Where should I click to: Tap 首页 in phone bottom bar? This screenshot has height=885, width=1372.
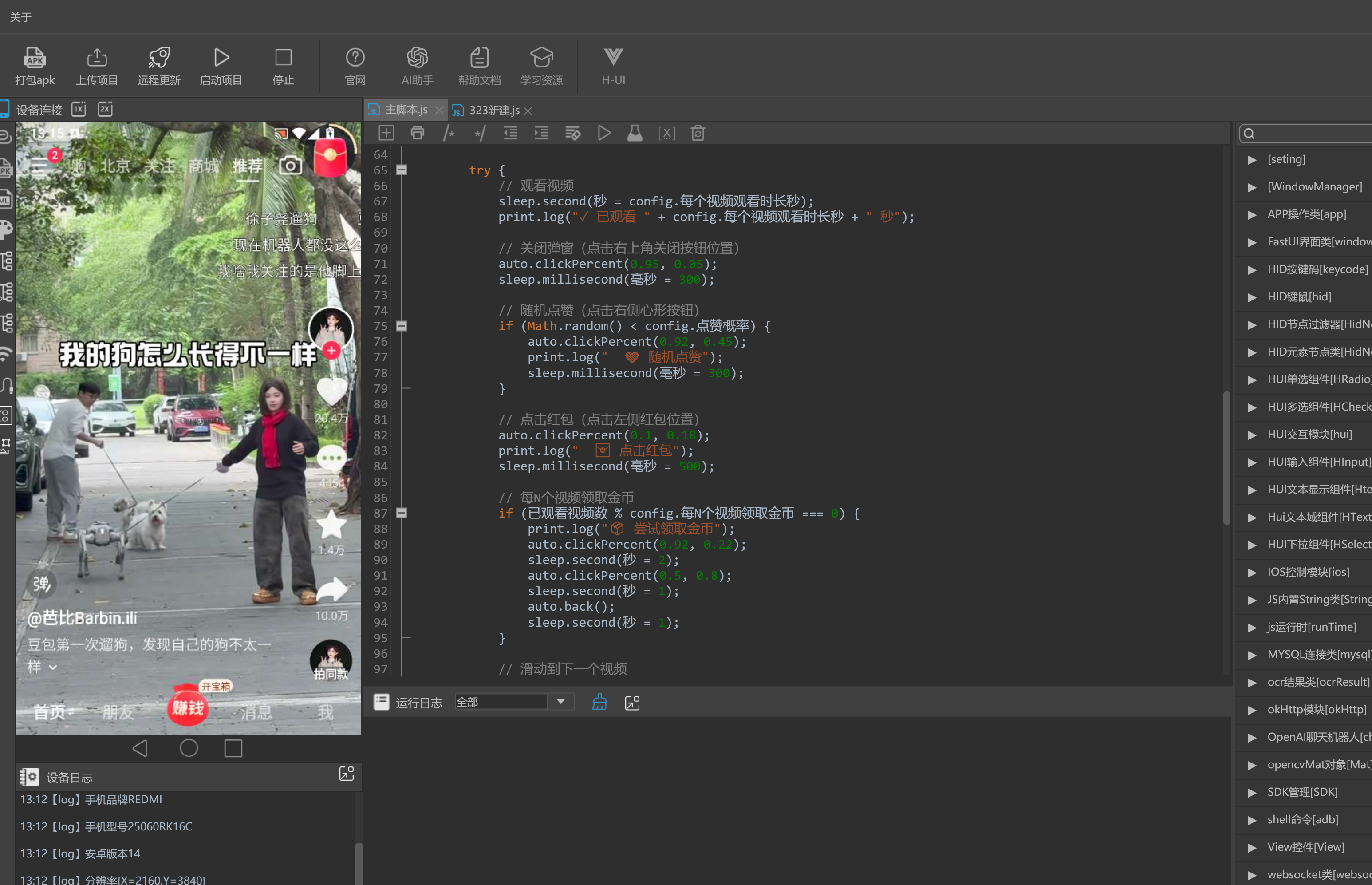[x=49, y=713]
